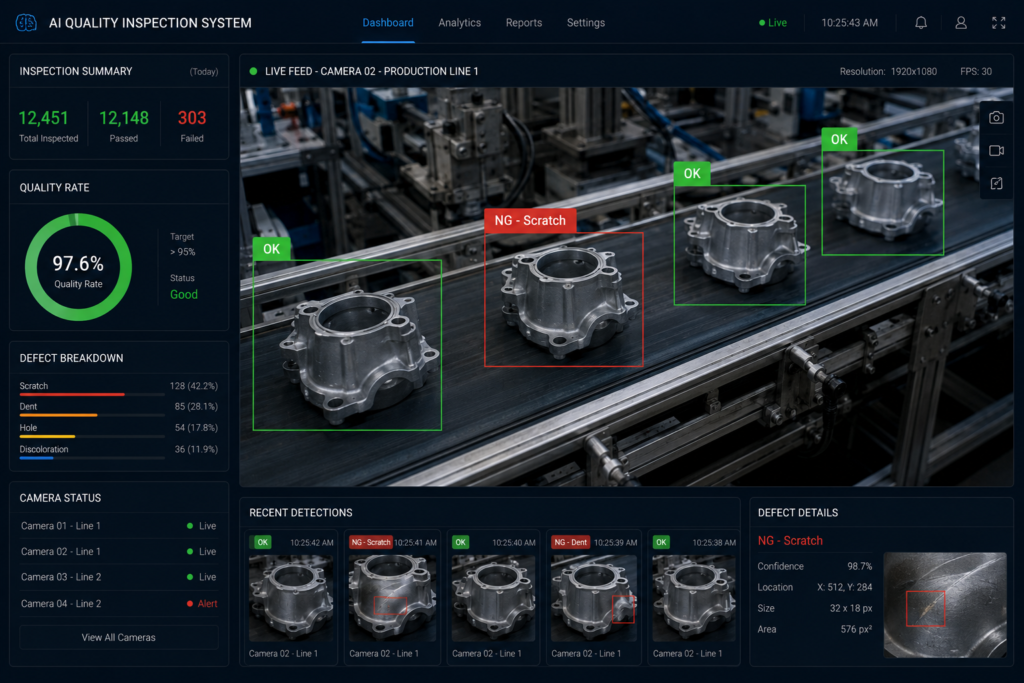Click the Resolution 1920x1080 text
The width and height of the screenshot is (1024, 683).
pos(888,71)
